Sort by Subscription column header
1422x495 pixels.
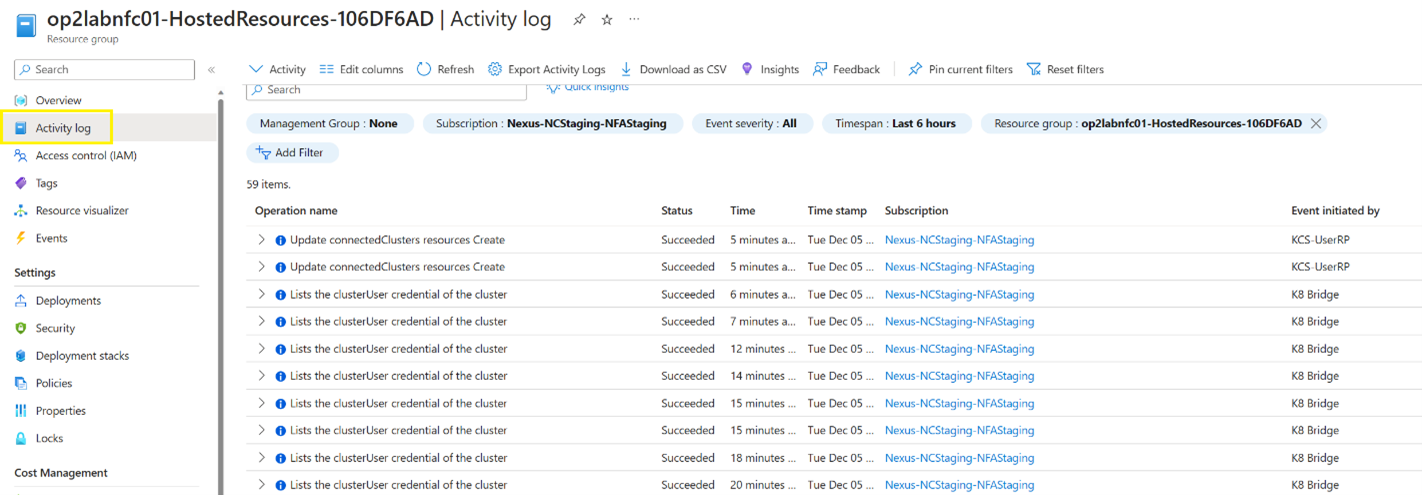point(916,211)
